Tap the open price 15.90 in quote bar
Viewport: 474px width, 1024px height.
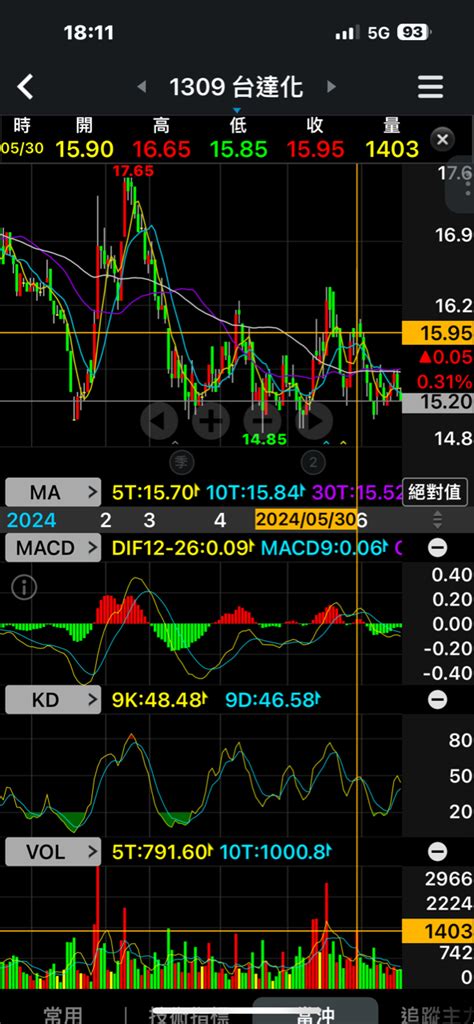point(85,149)
